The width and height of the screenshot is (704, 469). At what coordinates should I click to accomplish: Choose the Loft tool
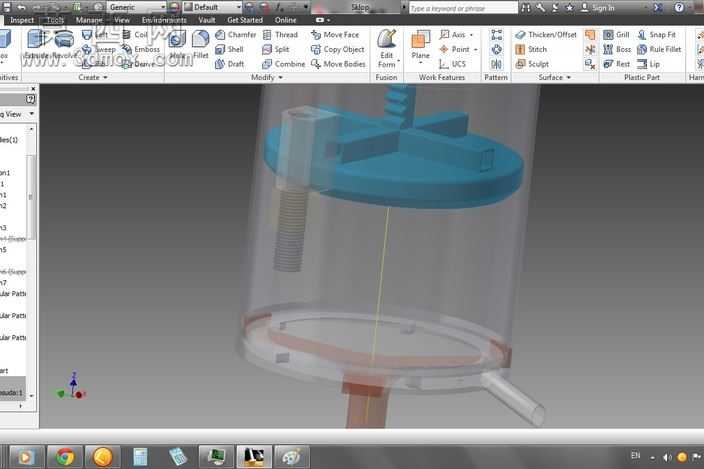point(95,35)
